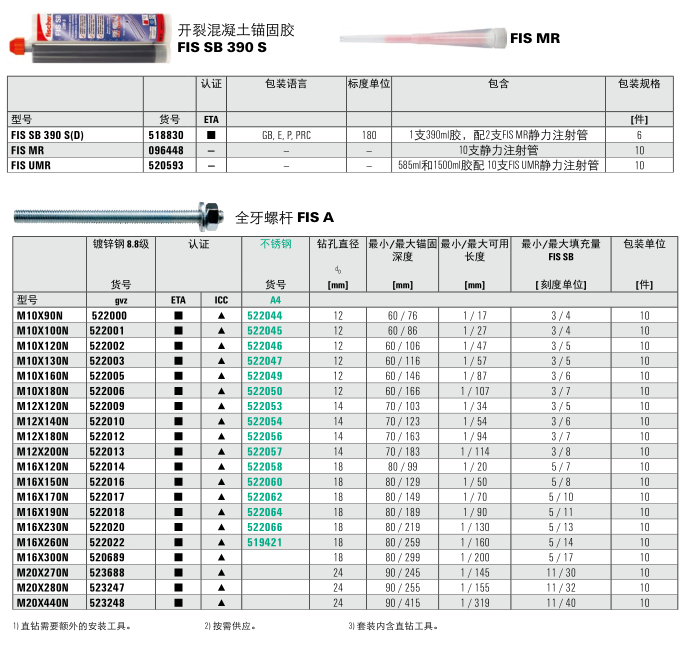
Task: Click the ICC triangle mark in M20X440N row
Action: point(221,603)
